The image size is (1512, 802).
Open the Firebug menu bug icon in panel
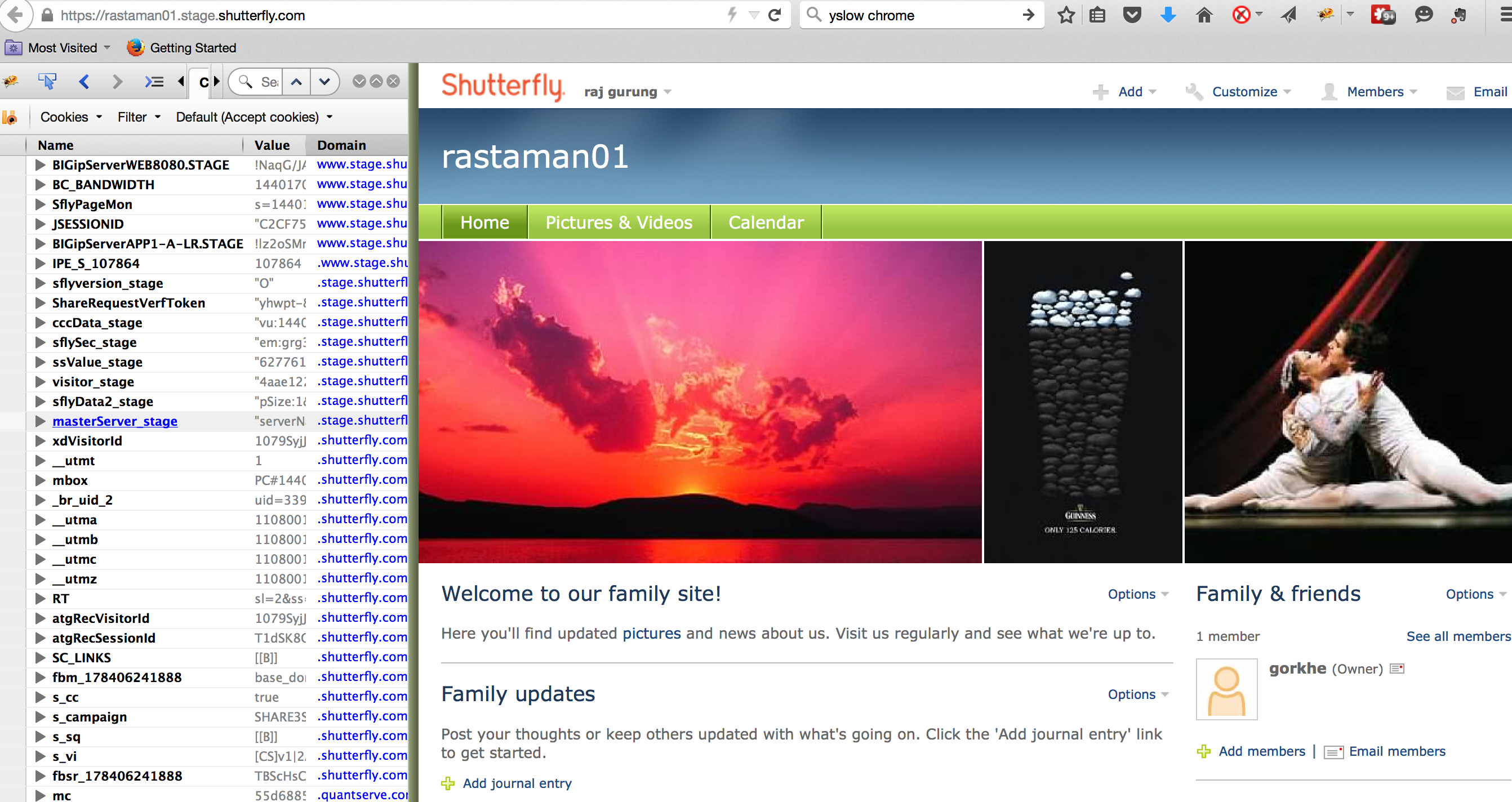tap(11, 82)
